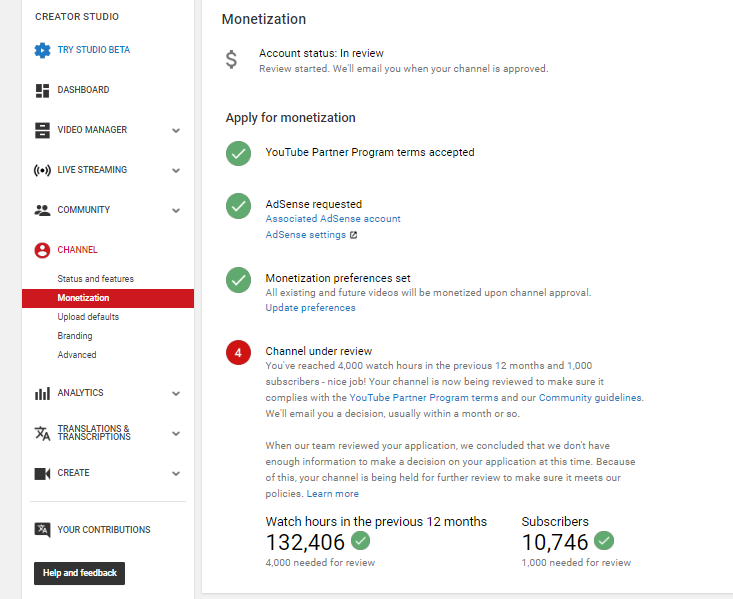Open Community guidelines link

point(590,398)
